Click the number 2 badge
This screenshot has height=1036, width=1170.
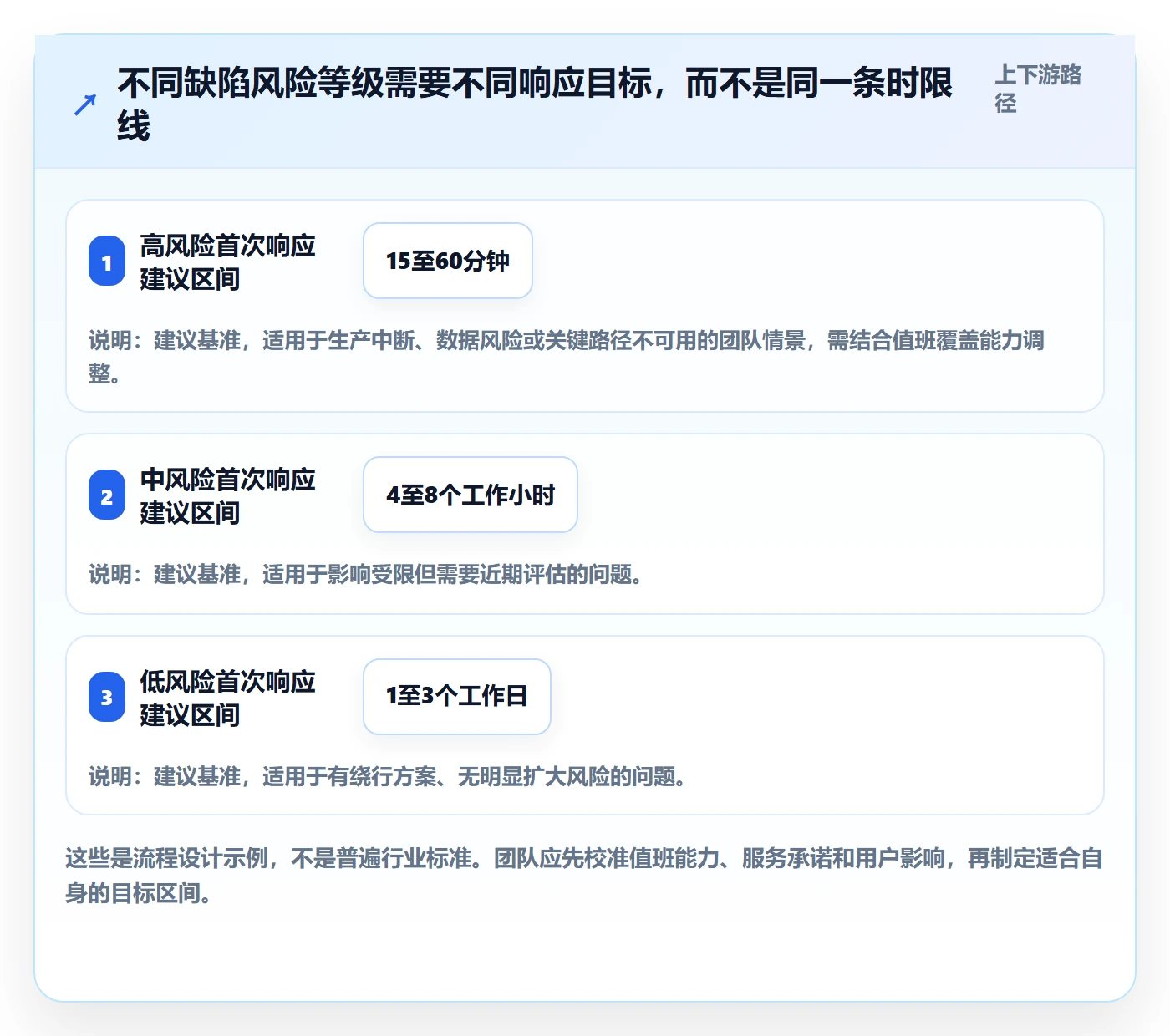coord(107,495)
